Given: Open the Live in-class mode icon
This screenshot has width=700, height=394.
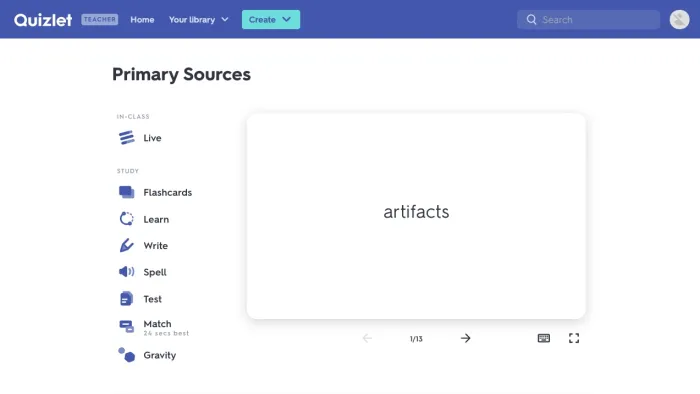Looking at the screenshot, I should 126,138.
